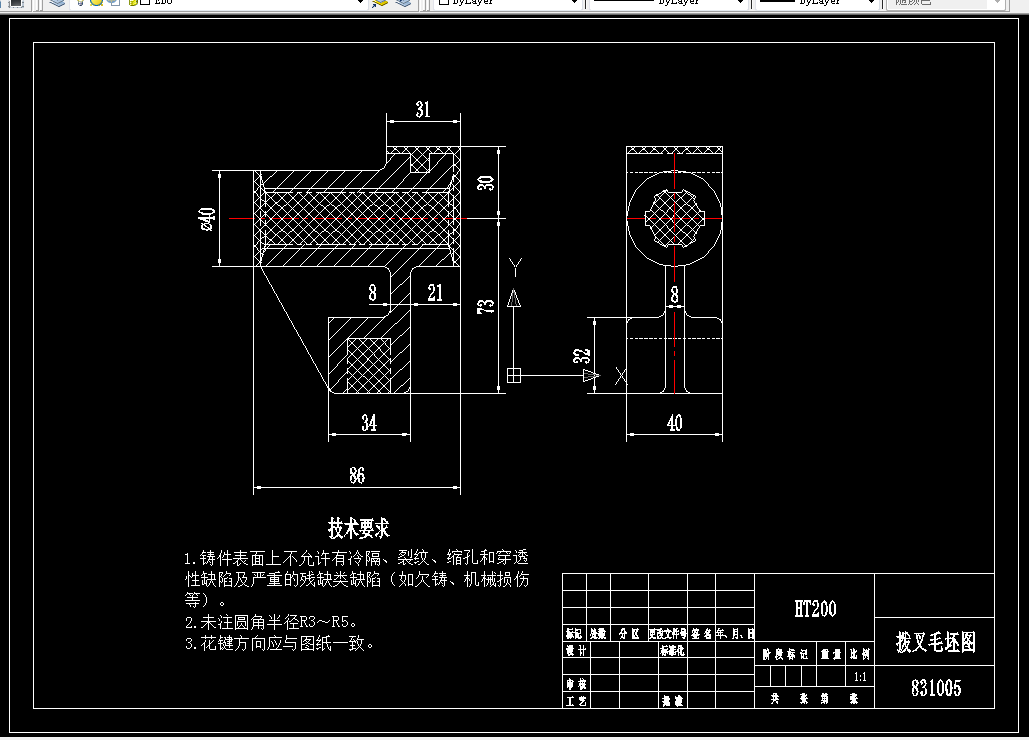Click note 2.未注圆角半径R3~R5
The height and width of the screenshot is (740, 1029).
271,622
